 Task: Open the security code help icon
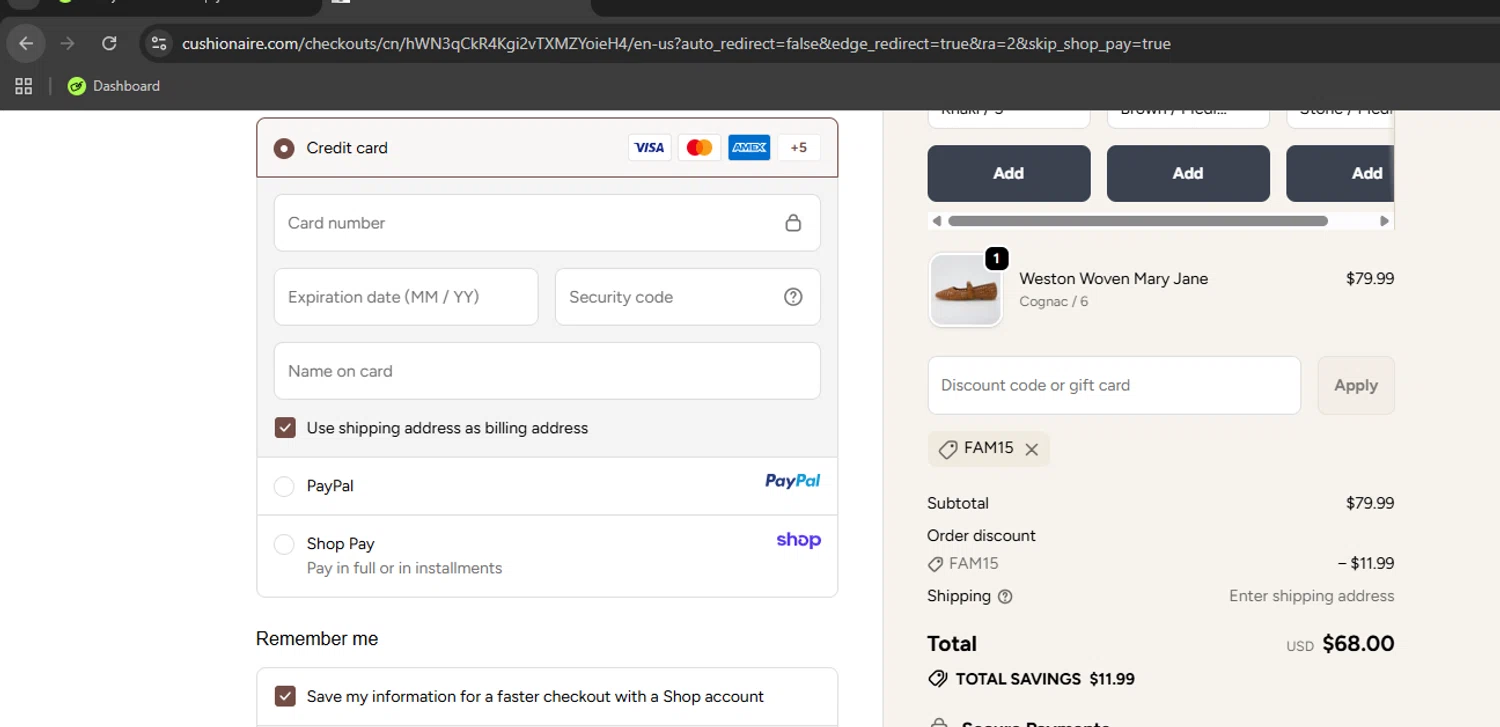point(793,297)
